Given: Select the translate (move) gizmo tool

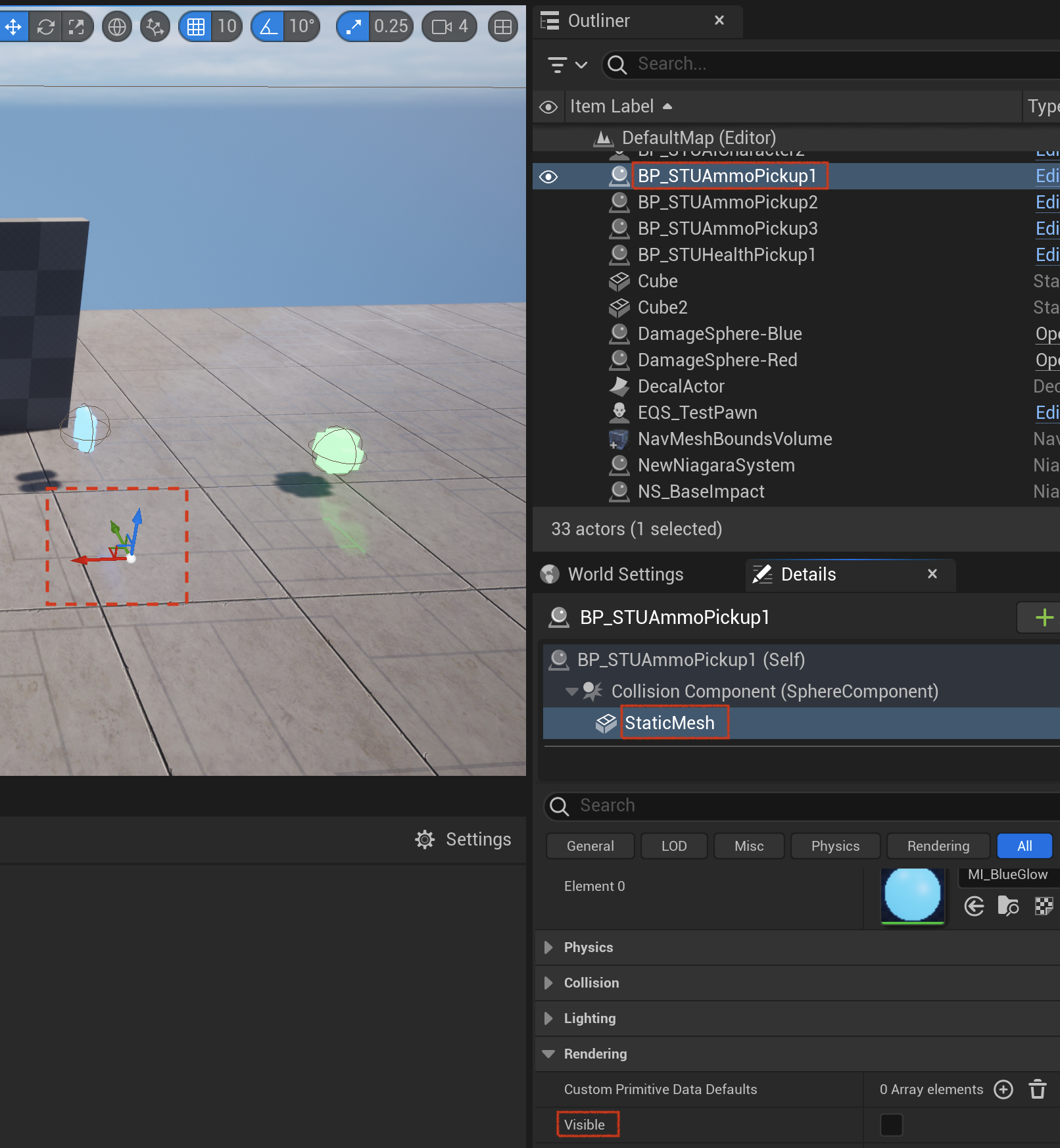Looking at the screenshot, I should [14, 27].
